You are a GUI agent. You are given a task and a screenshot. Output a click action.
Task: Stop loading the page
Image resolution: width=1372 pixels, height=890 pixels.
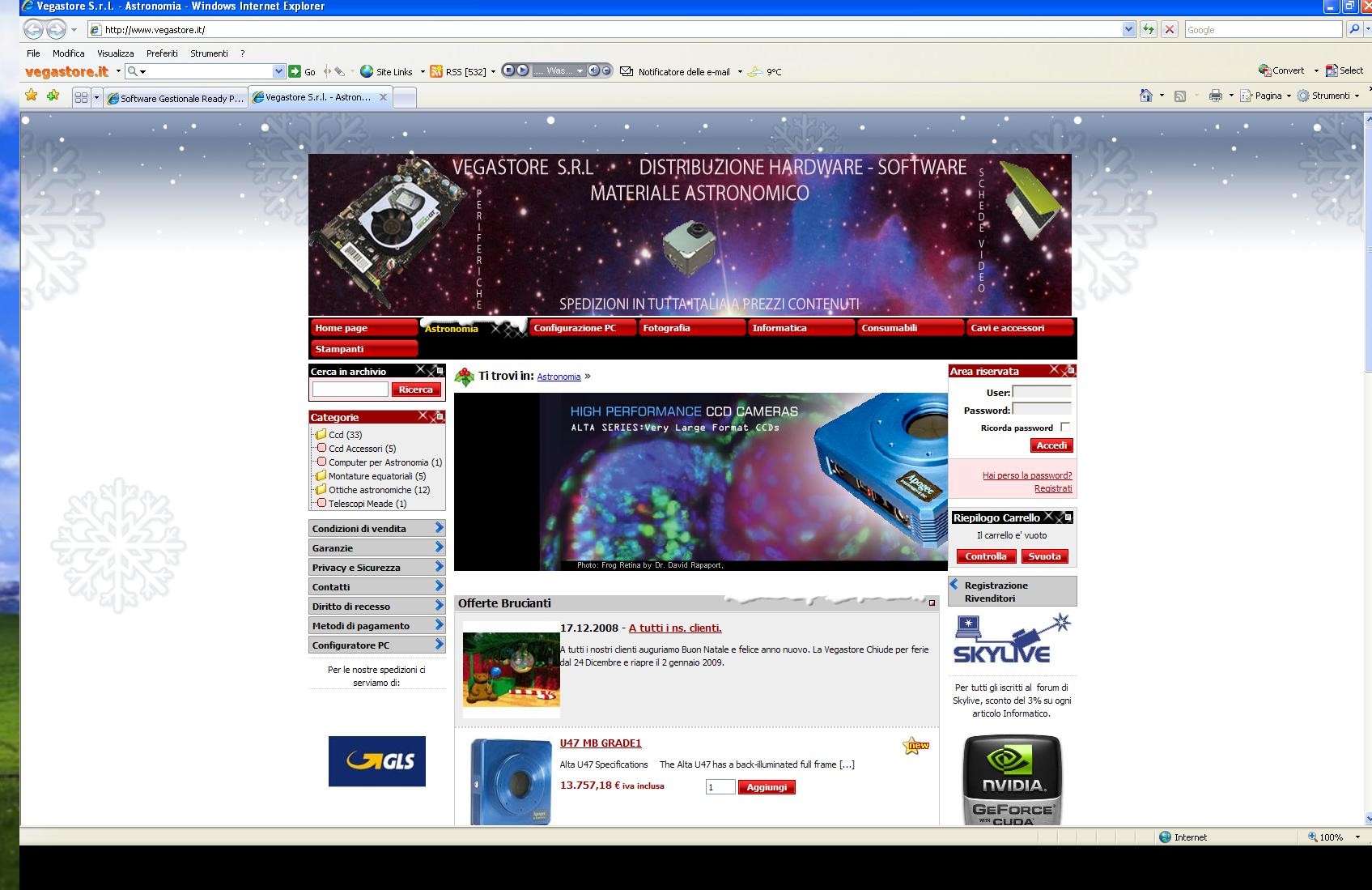click(x=1169, y=30)
